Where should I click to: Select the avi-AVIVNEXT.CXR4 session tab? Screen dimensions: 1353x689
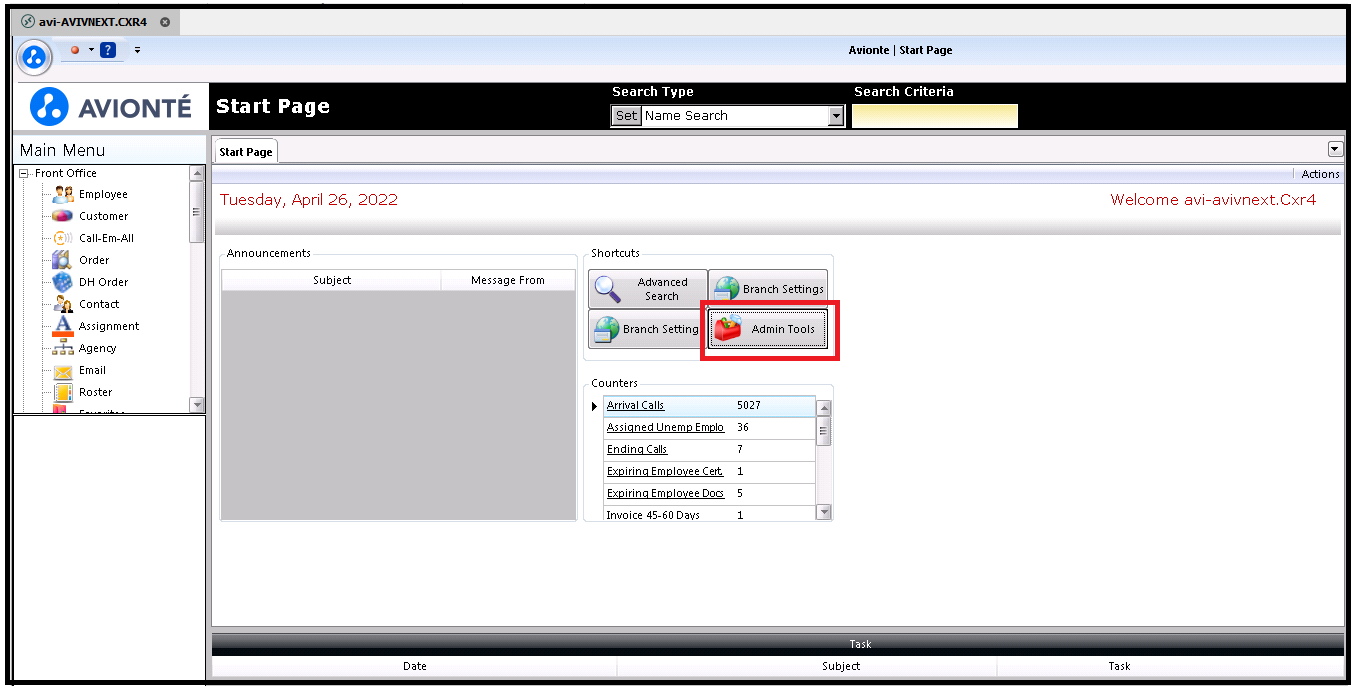click(93, 22)
